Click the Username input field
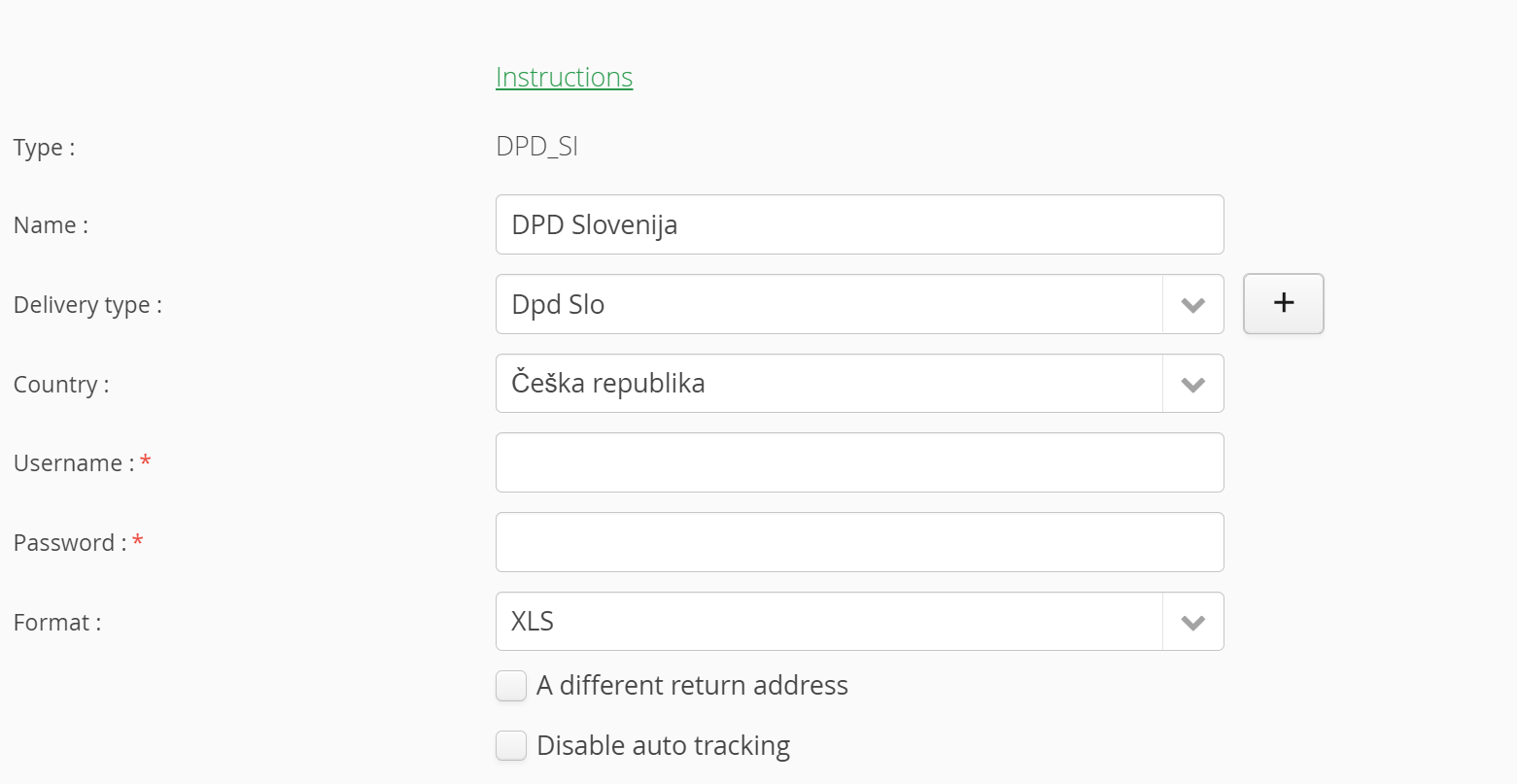Screen dimensions: 1517x784 pyautogui.click(x=859, y=462)
